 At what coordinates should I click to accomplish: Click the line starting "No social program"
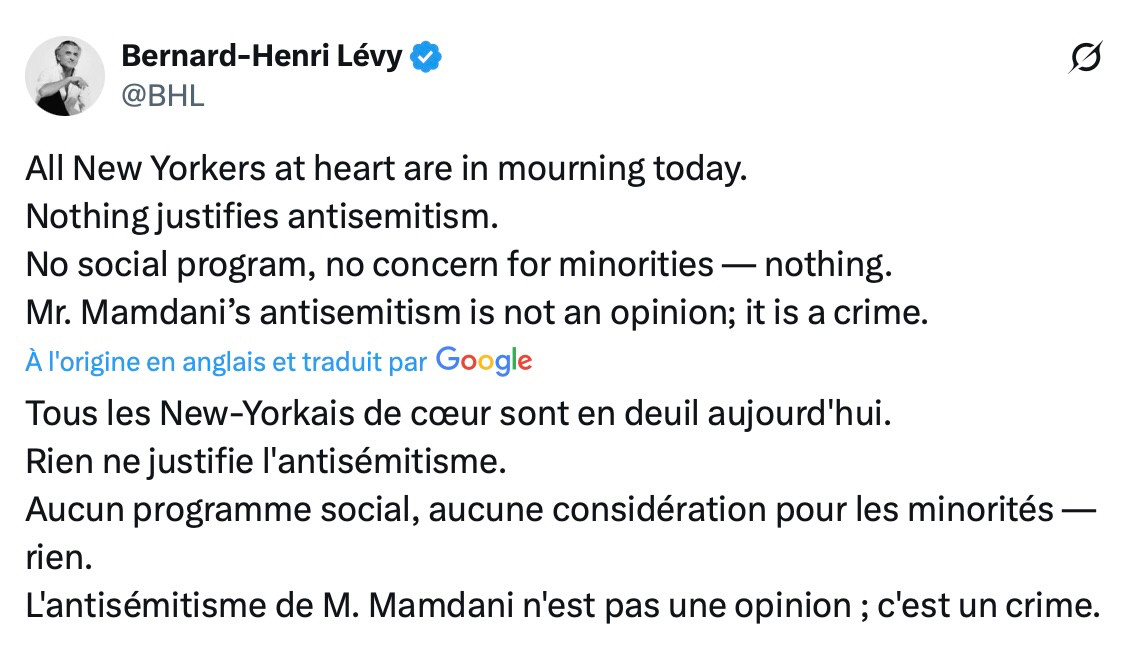pos(458,265)
